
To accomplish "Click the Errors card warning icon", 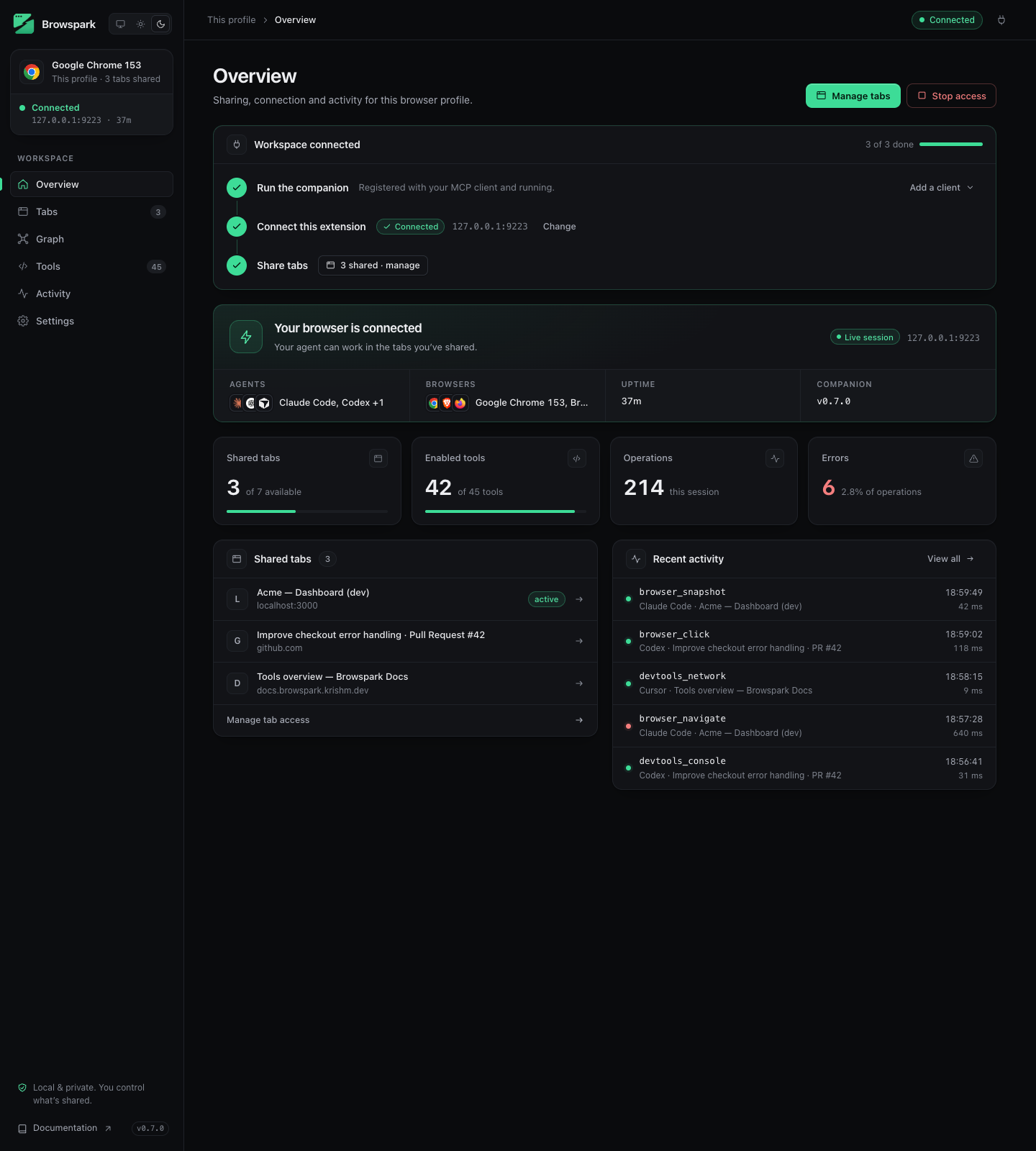I will pos(973,458).
